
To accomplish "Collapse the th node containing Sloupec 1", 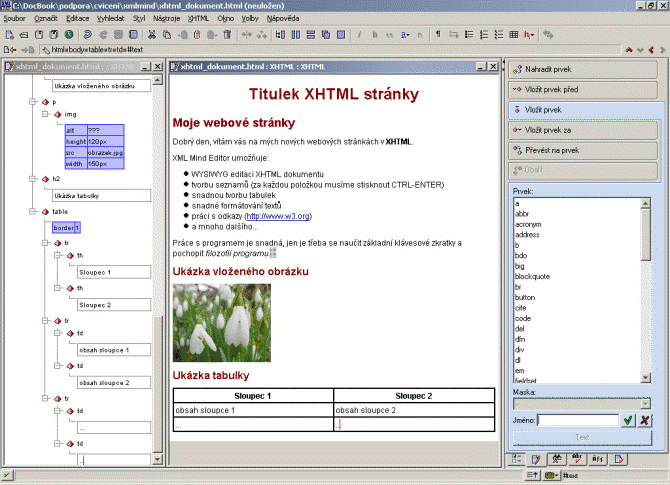I will (57, 255).
